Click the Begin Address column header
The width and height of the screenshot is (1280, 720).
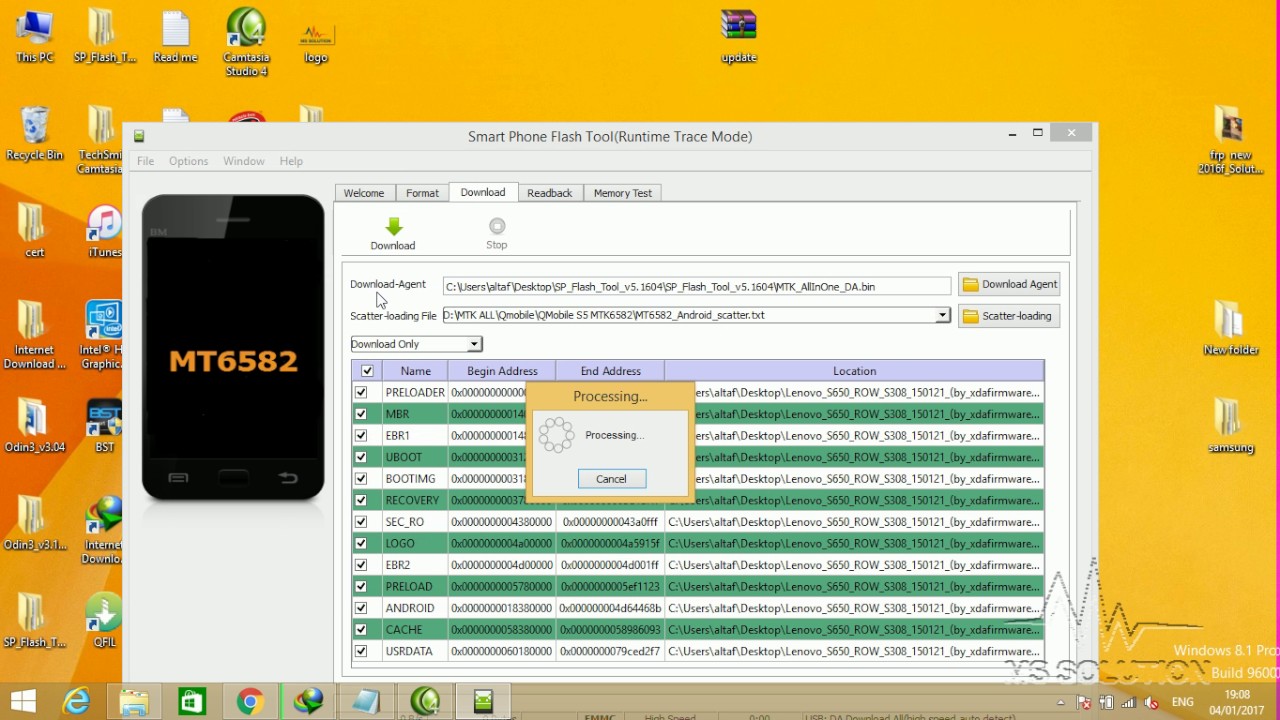[x=502, y=371]
